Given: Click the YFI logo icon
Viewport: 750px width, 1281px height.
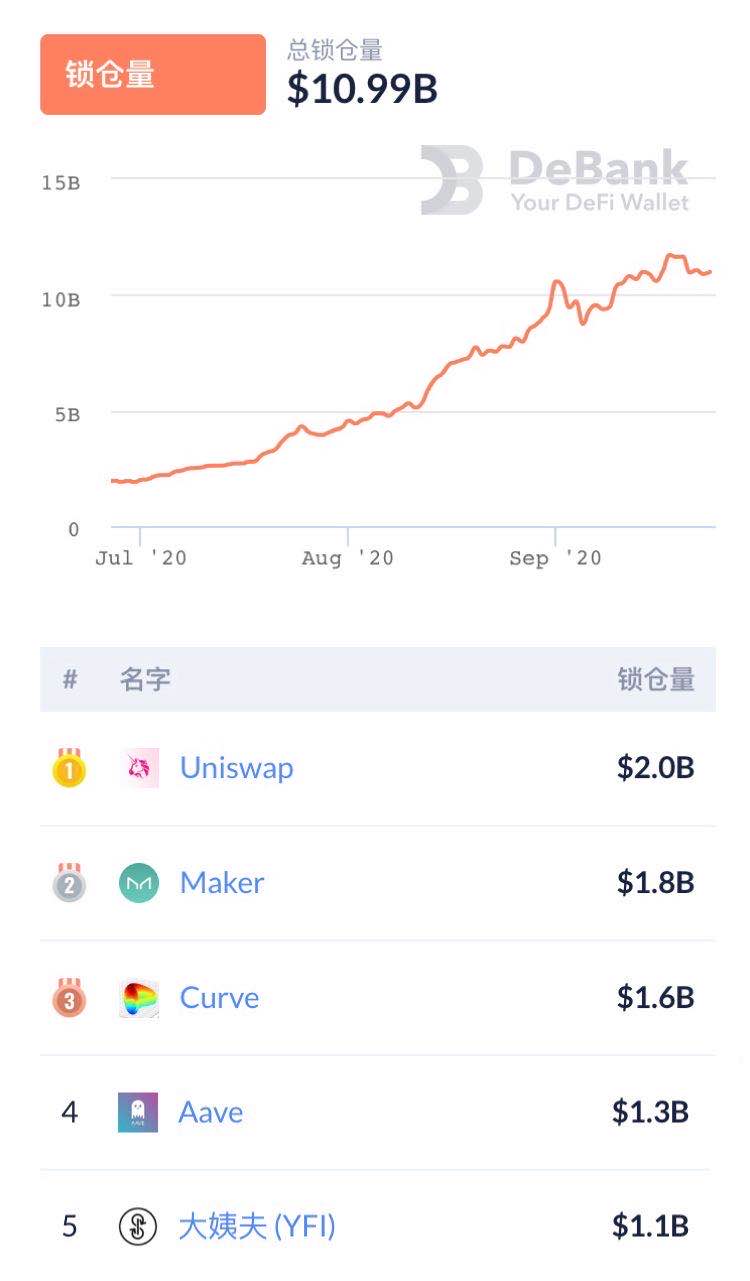Looking at the screenshot, I should click(x=138, y=1226).
